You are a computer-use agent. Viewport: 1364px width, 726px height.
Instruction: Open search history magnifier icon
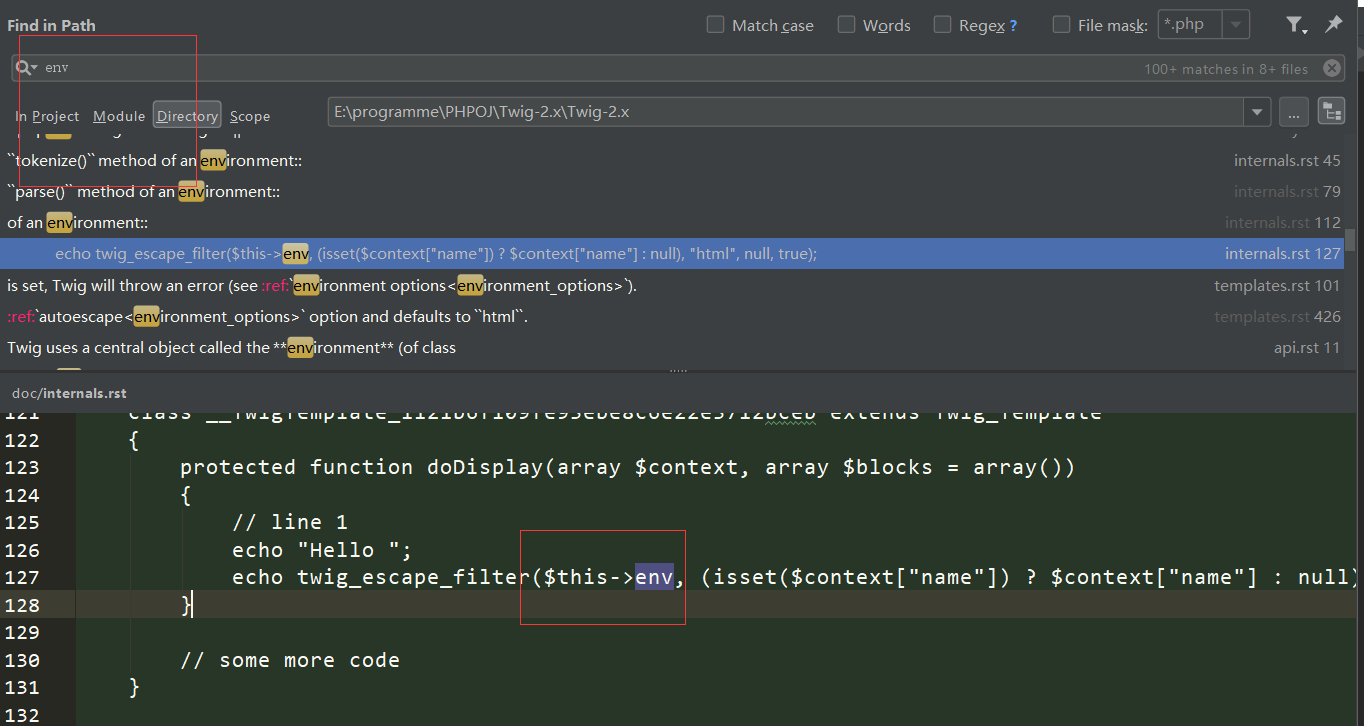(25, 68)
